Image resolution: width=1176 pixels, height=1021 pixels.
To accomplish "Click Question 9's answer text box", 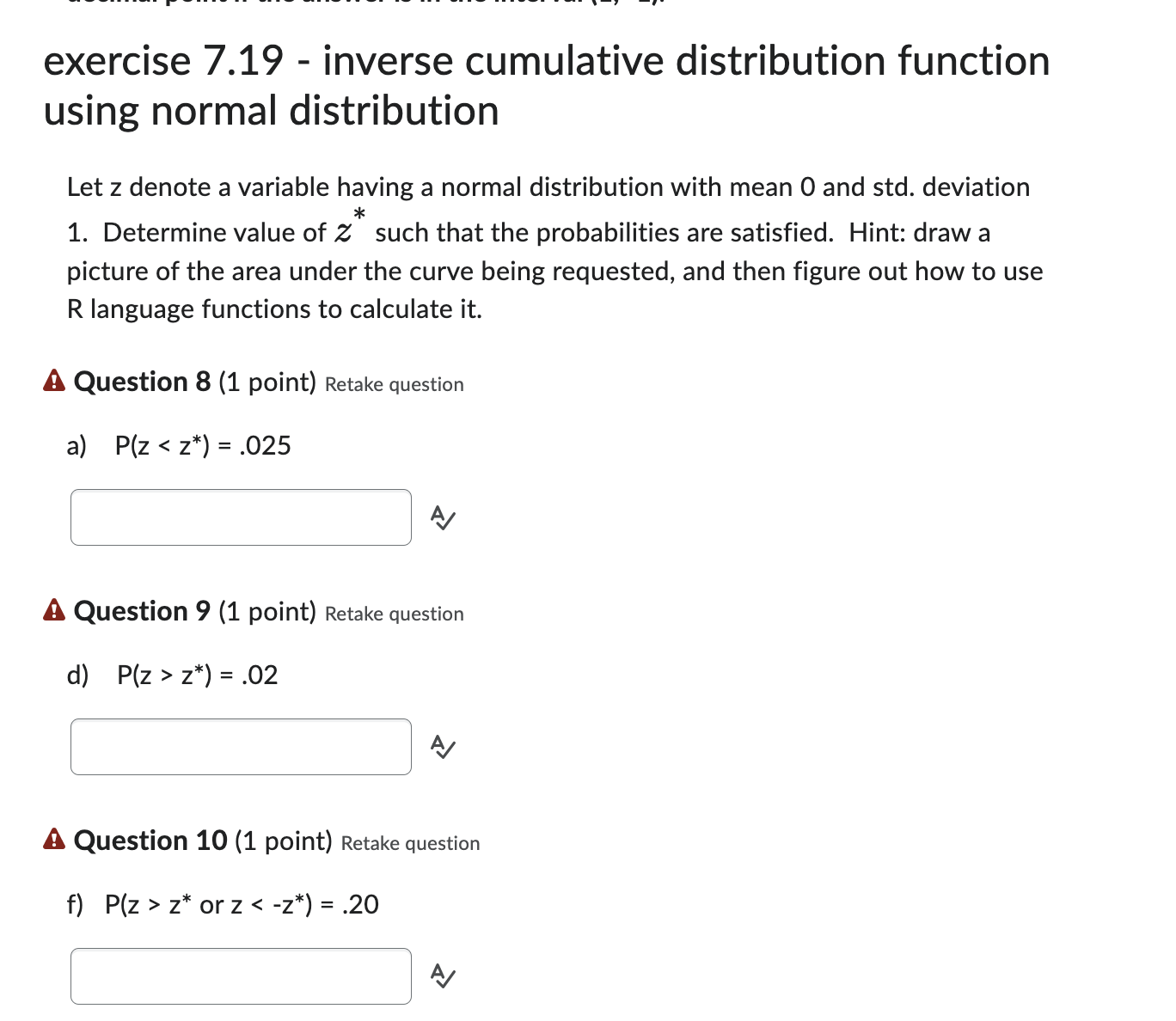I will coord(241,747).
